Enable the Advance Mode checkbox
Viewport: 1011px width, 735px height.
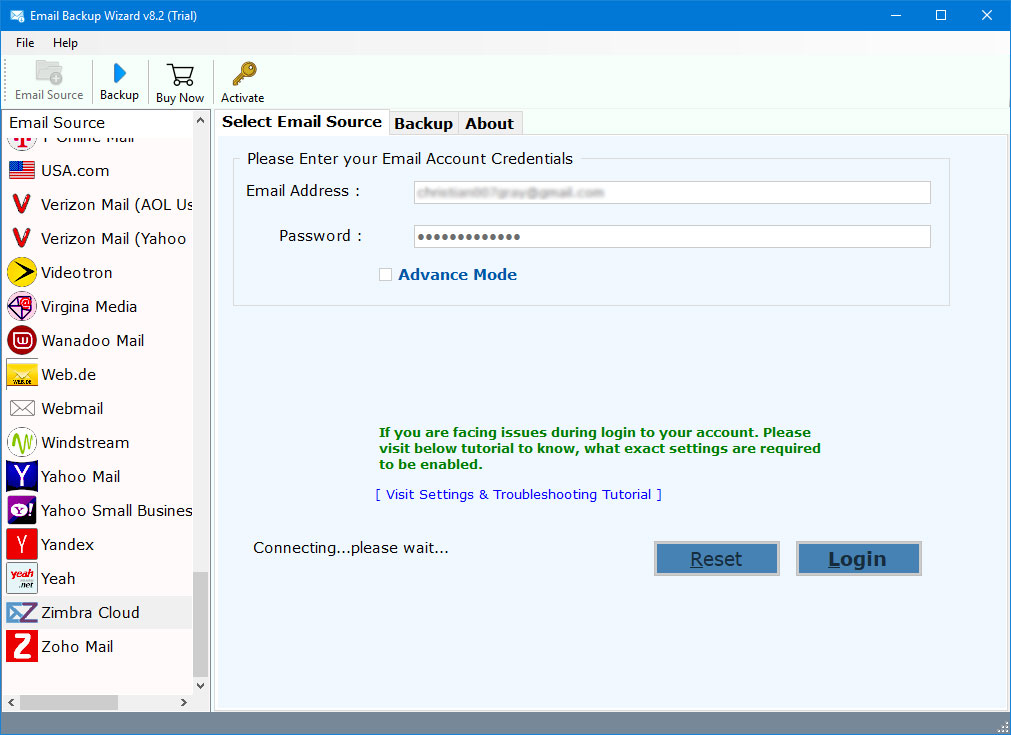(x=386, y=275)
